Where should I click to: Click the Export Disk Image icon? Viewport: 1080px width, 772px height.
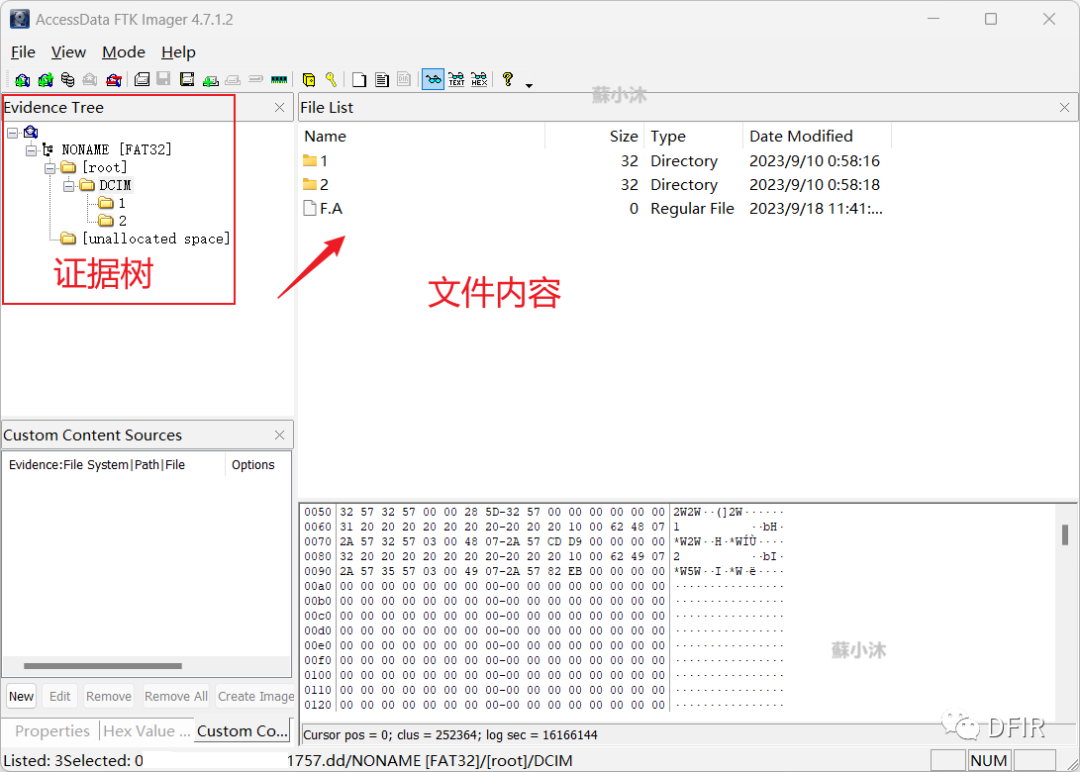point(164,80)
